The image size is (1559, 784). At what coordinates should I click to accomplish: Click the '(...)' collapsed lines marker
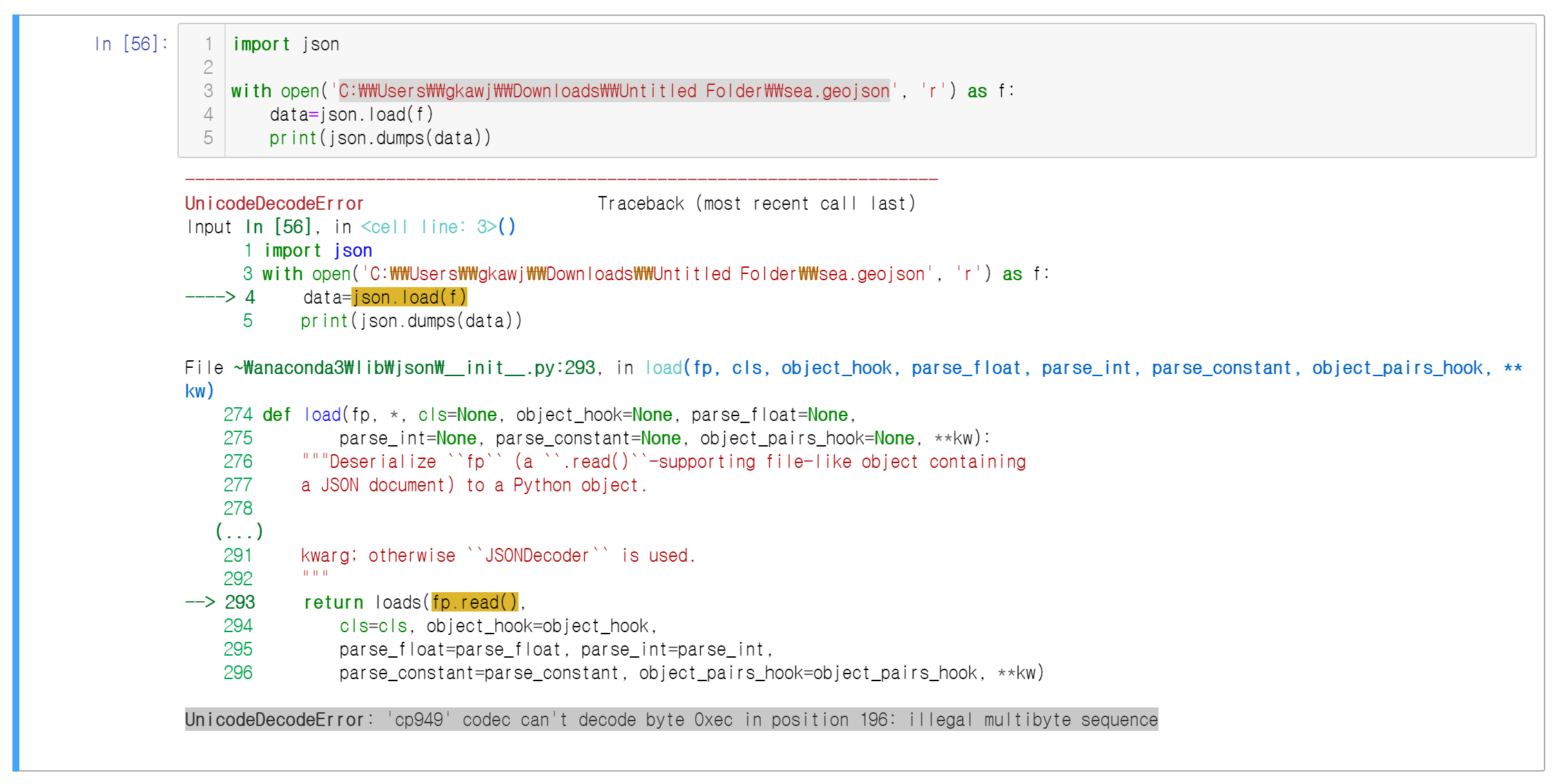(239, 532)
